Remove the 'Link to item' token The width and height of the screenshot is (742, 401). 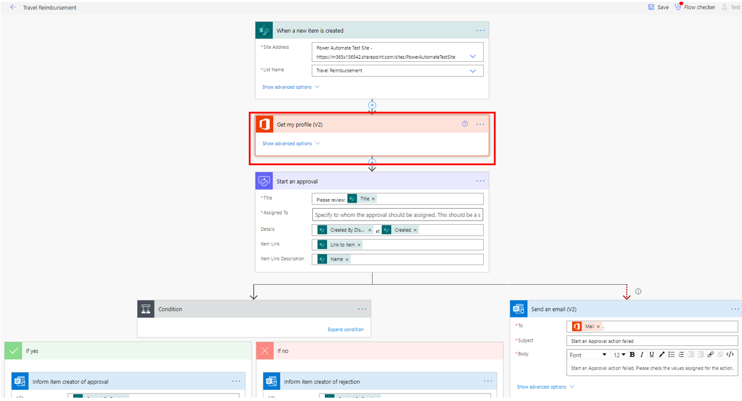tap(359, 245)
